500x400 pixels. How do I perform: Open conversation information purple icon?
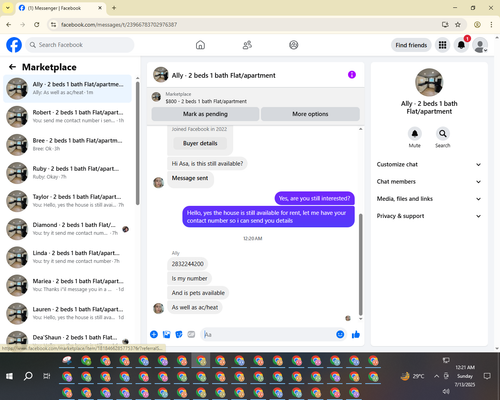[x=352, y=75]
